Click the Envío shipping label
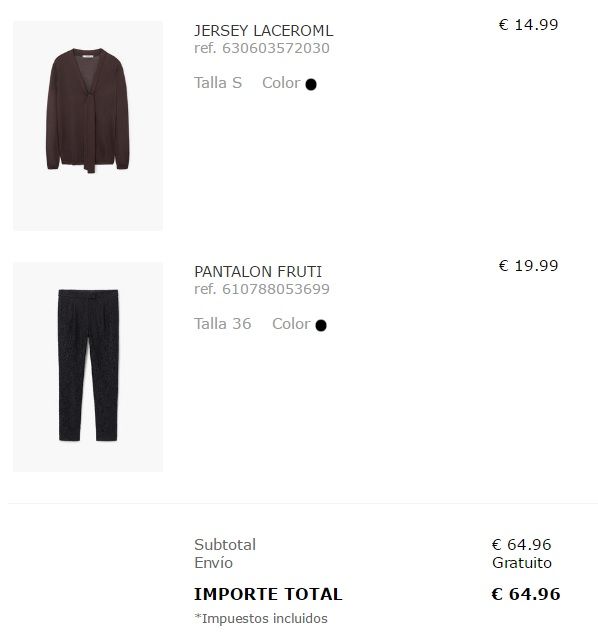 point(213,563)
